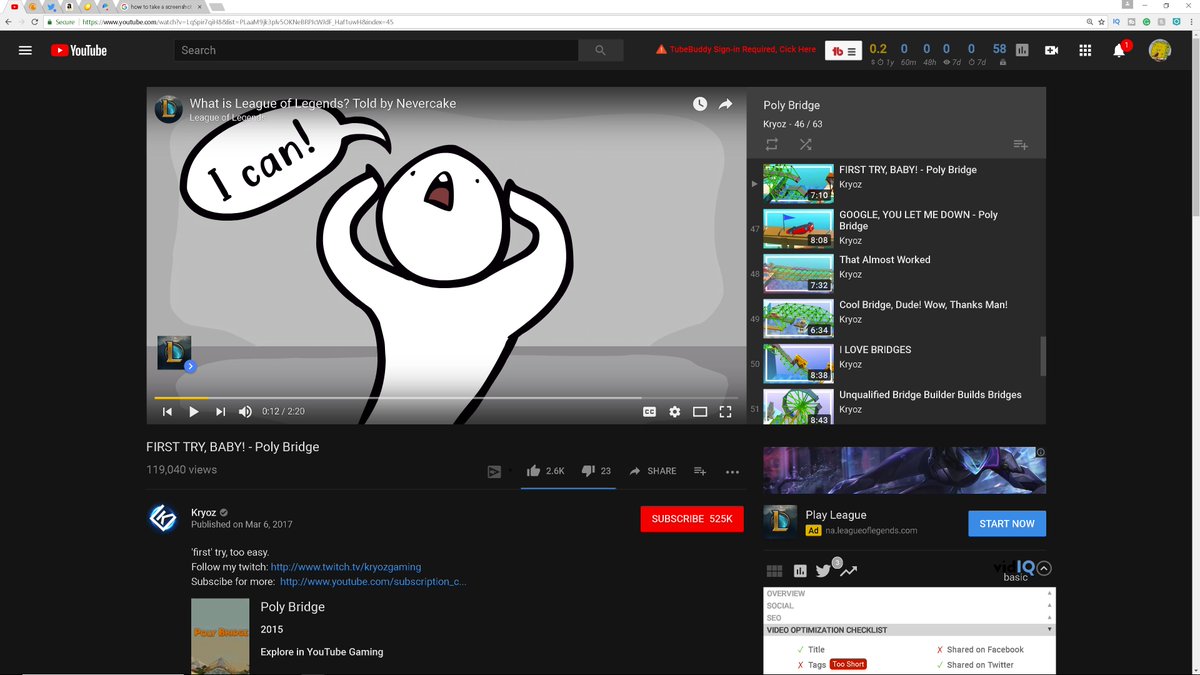Image resolution: width=1200 pixels, height=675 pixels.
Task: Open the YouTube hamburger guide menu
Action: [x=25, y=50]
